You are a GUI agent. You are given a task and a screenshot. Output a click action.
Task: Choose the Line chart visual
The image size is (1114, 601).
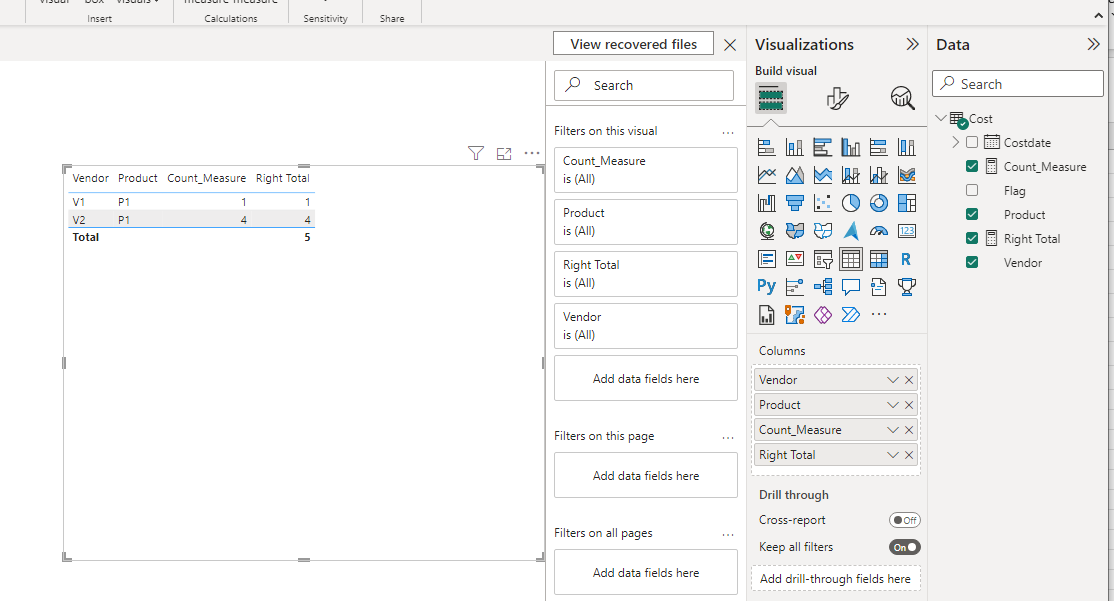(767, 175)
